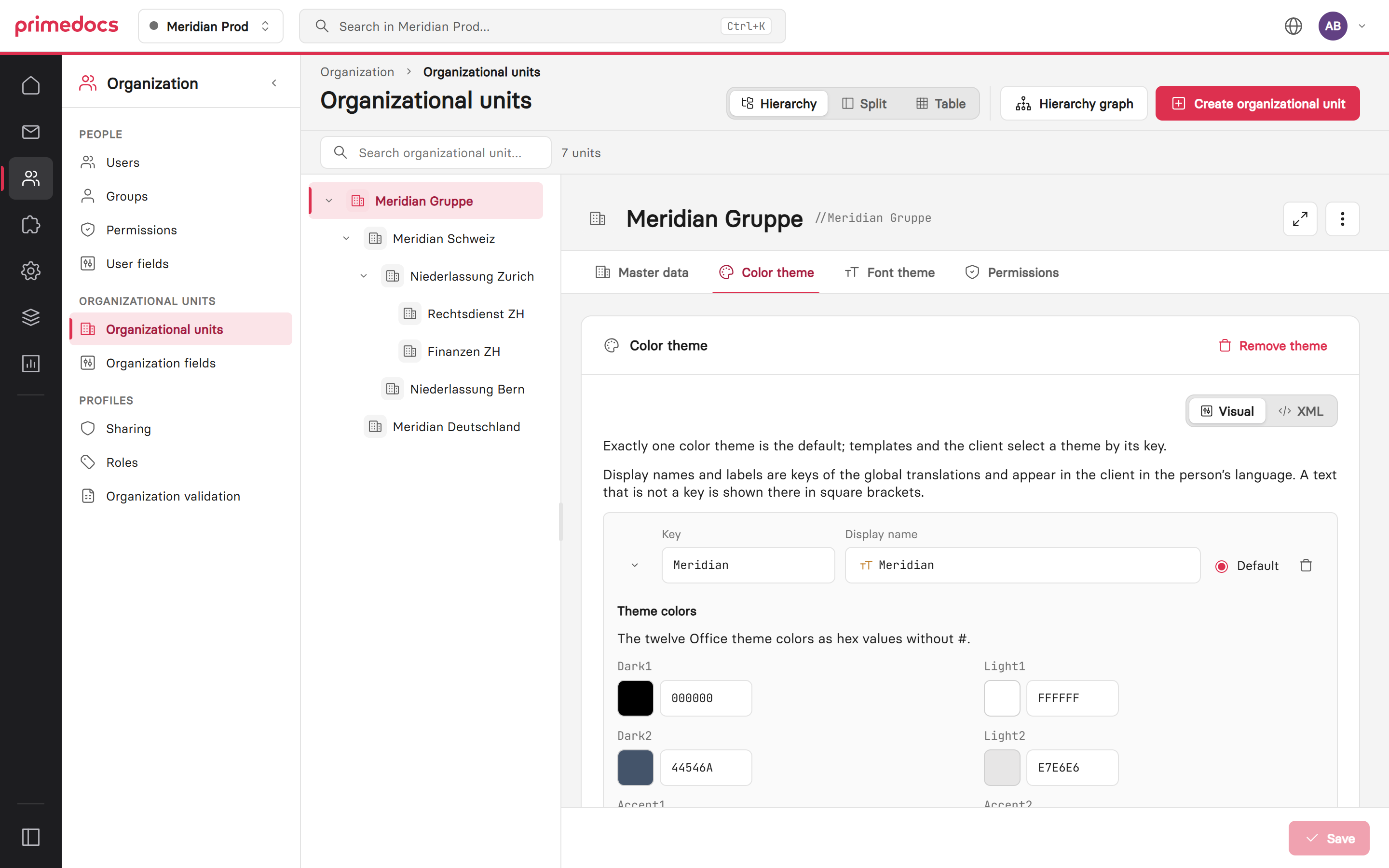Click the Save button
This screenshot has width=1389, height=868.
coord(1329,838)
